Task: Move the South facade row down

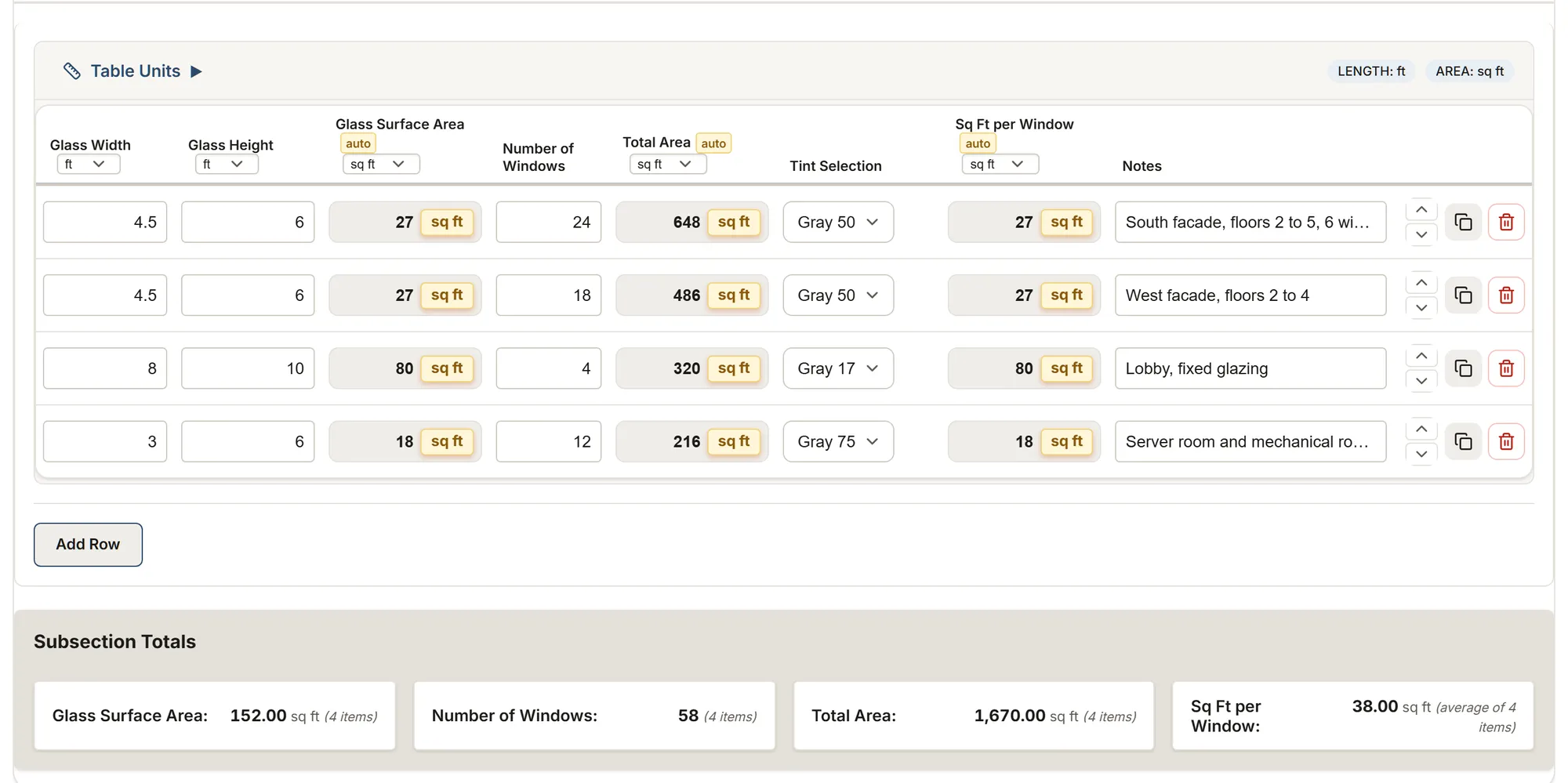Action: point(1421,234)
